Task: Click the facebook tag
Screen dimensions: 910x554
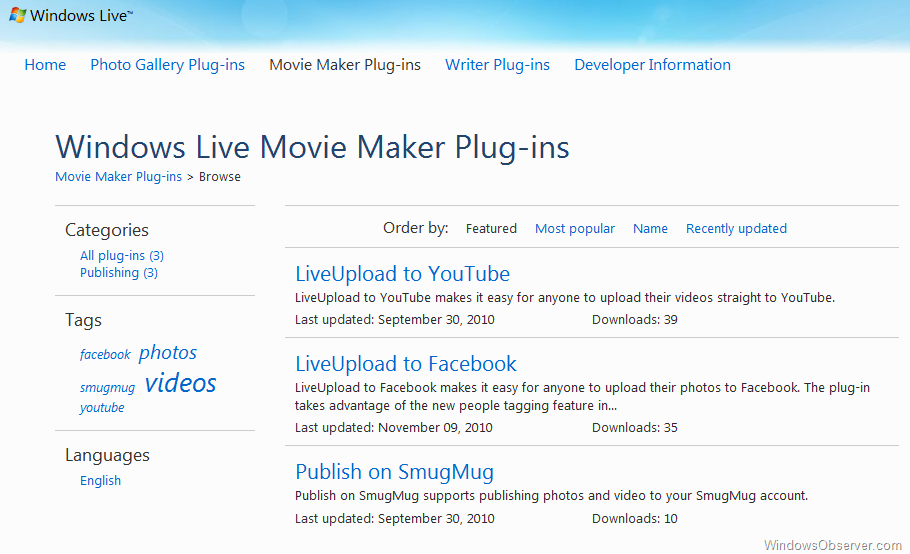Action: [105, 354]
